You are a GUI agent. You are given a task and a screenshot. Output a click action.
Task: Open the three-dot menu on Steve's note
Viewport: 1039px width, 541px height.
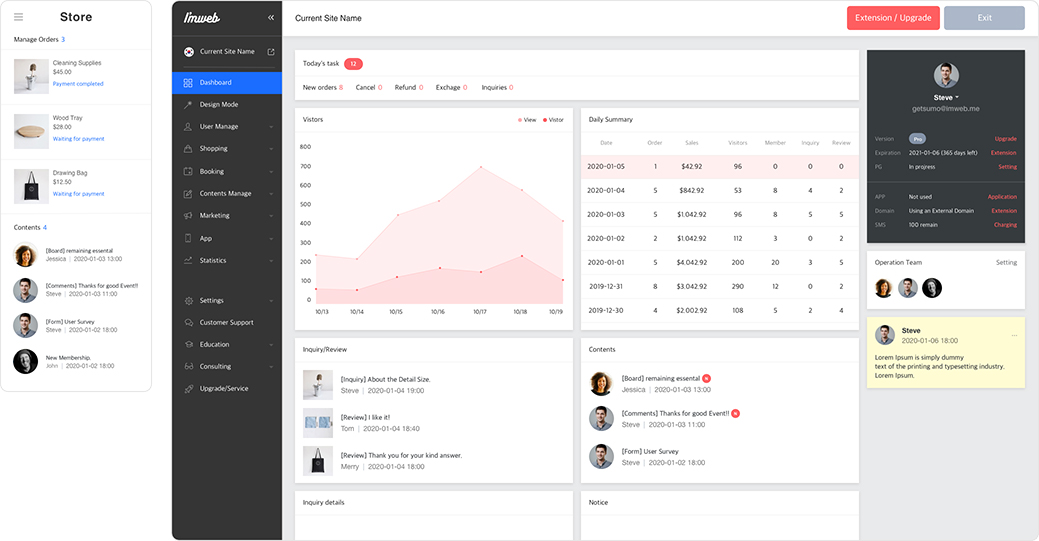click(1014, 334)
